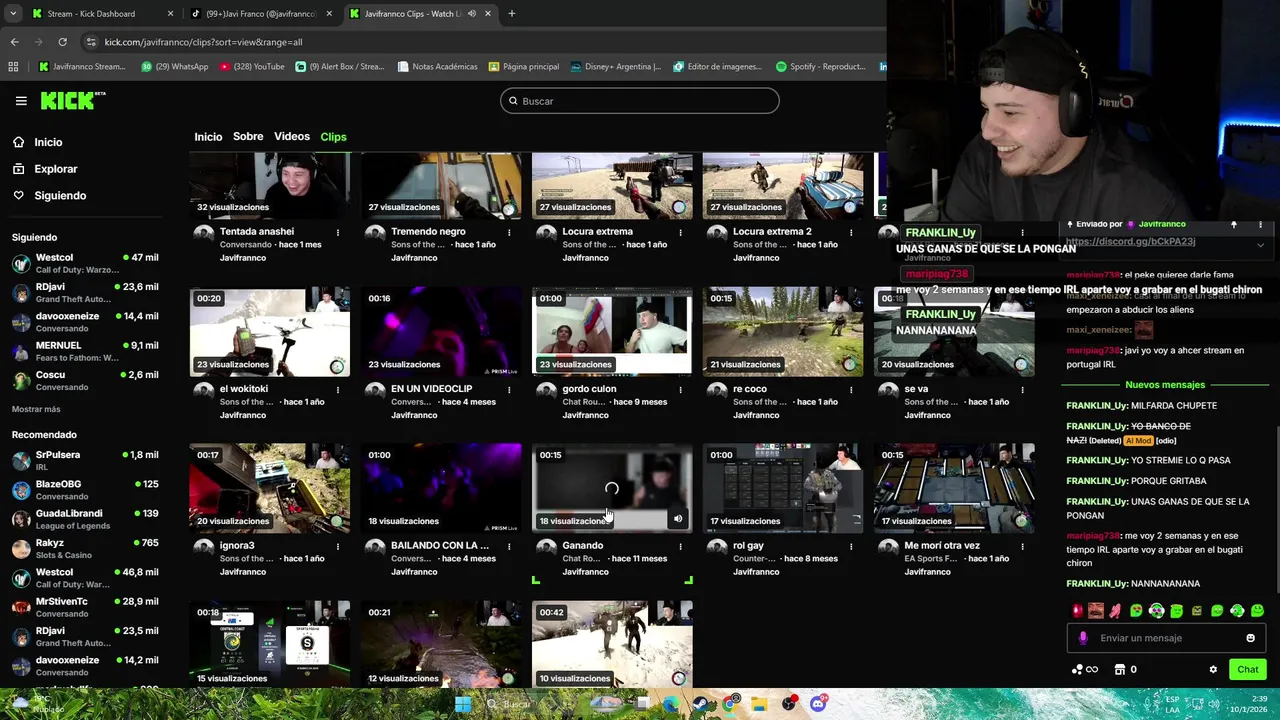Open chat settings gear icon
The width and height of the screenshot is (1280, 720).
[1213, 670]
